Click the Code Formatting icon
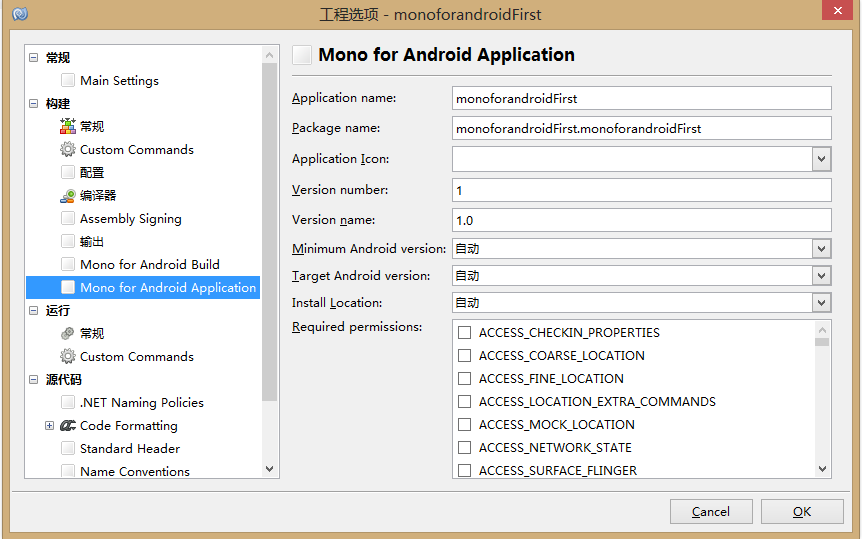Screen dimensions: 862x539 click(68, 426)
